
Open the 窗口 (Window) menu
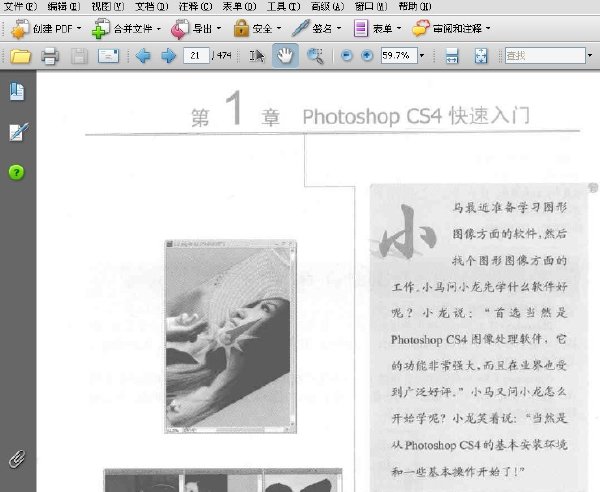pos(371,6)
